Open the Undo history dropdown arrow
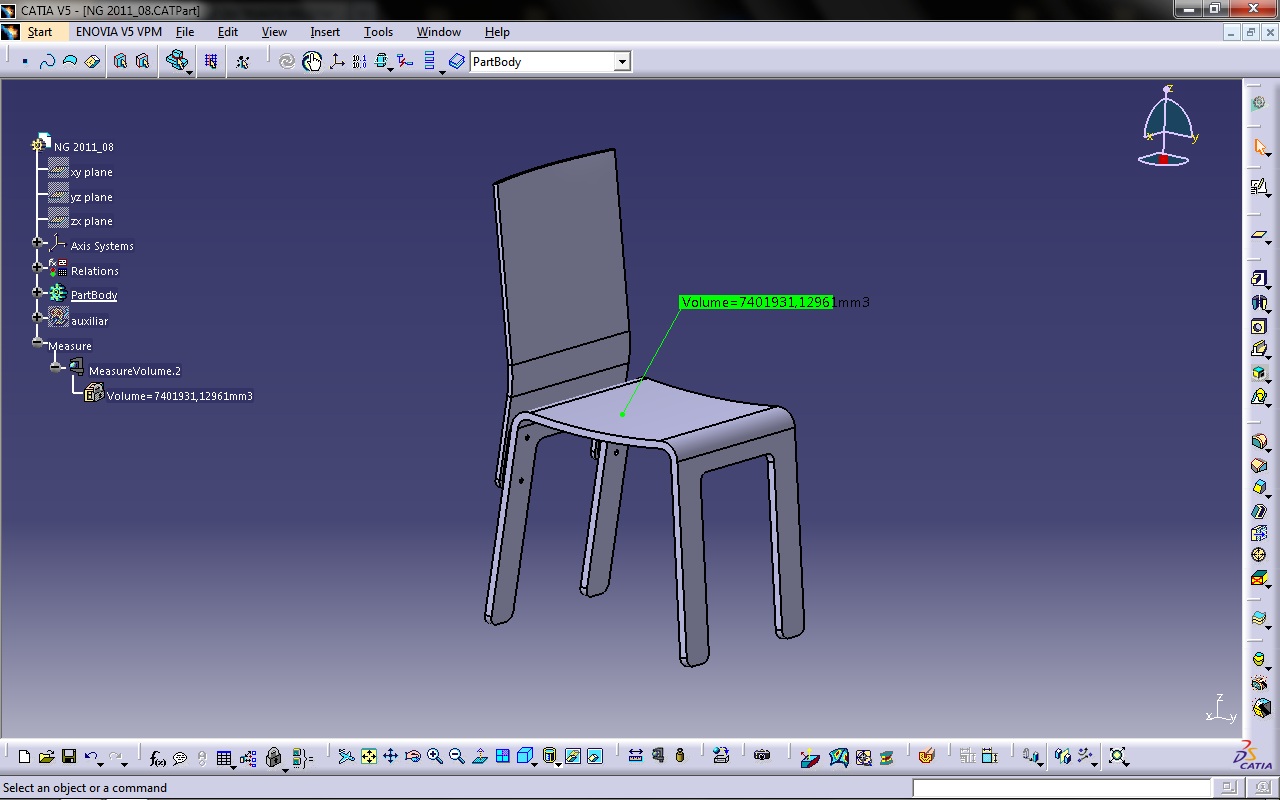Viewport: 1280px width, 800px height. [x=101, y=765]
